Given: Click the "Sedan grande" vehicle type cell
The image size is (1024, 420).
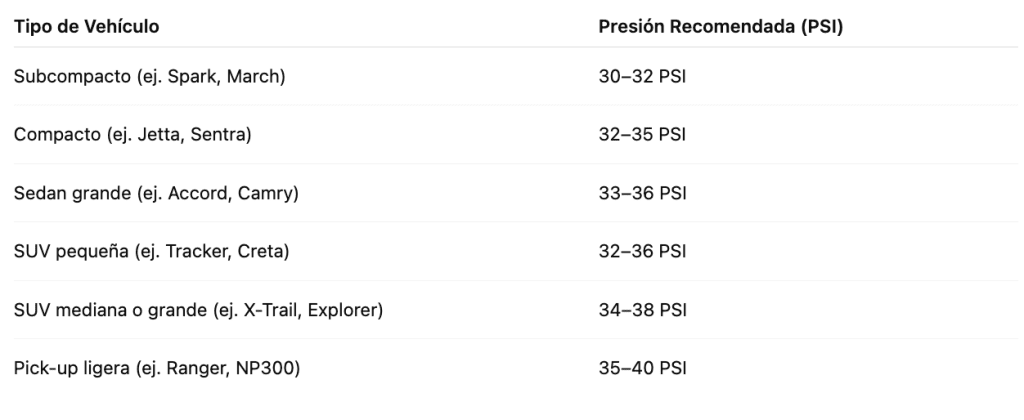Looking at the screenshot, I should coord(156,192).
